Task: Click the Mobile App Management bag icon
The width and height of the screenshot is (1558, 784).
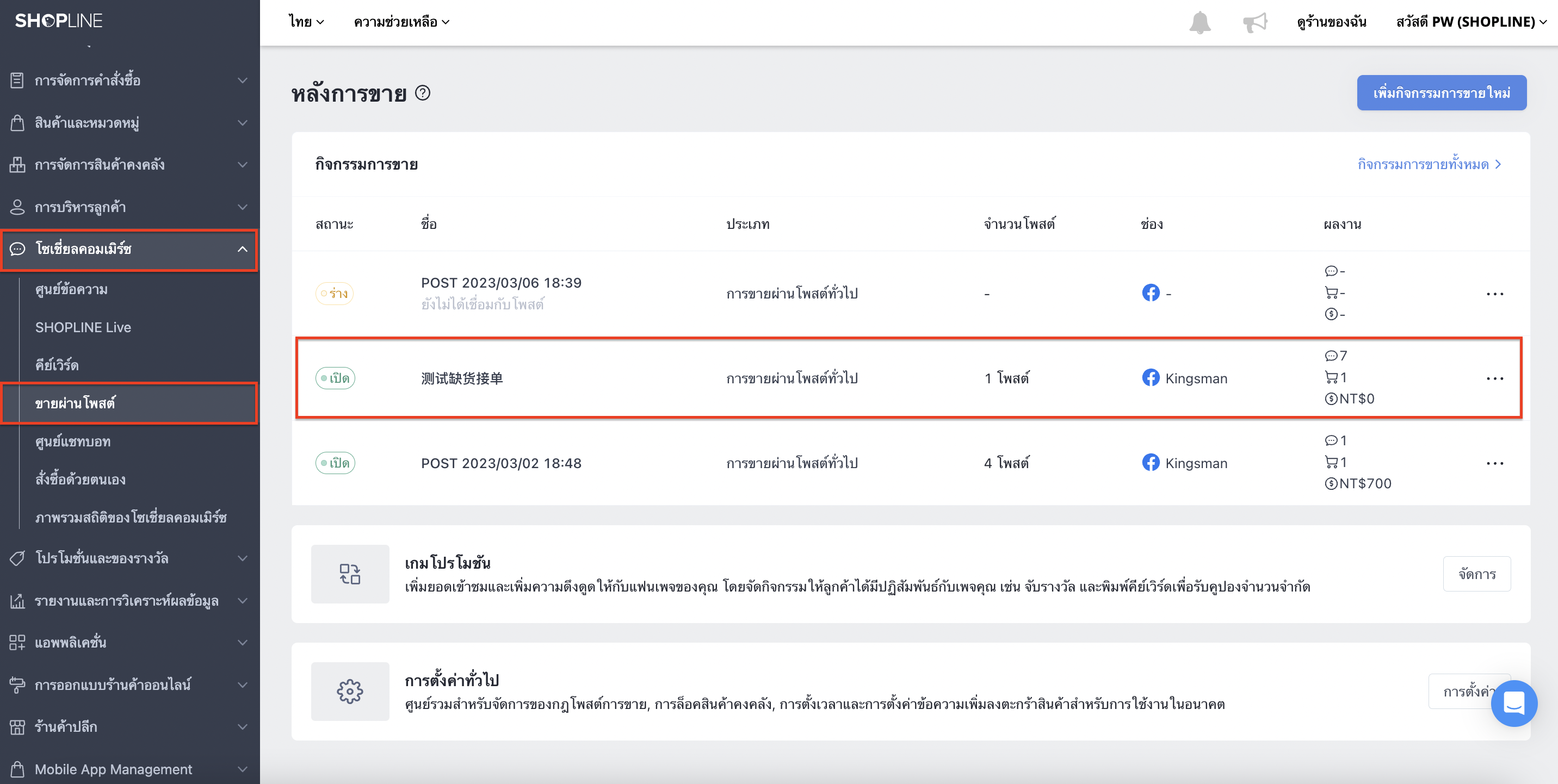Action: click(17, 769)
